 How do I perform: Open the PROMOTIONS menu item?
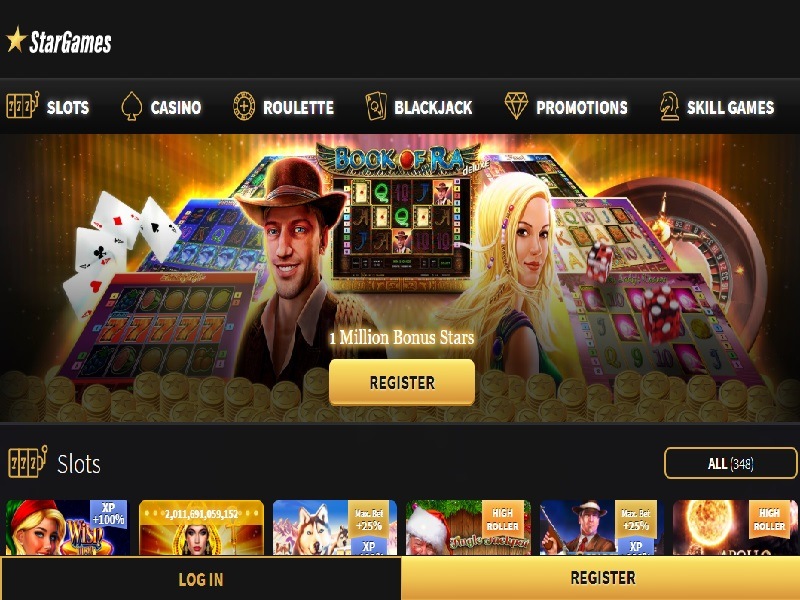[x=582, y=108]
